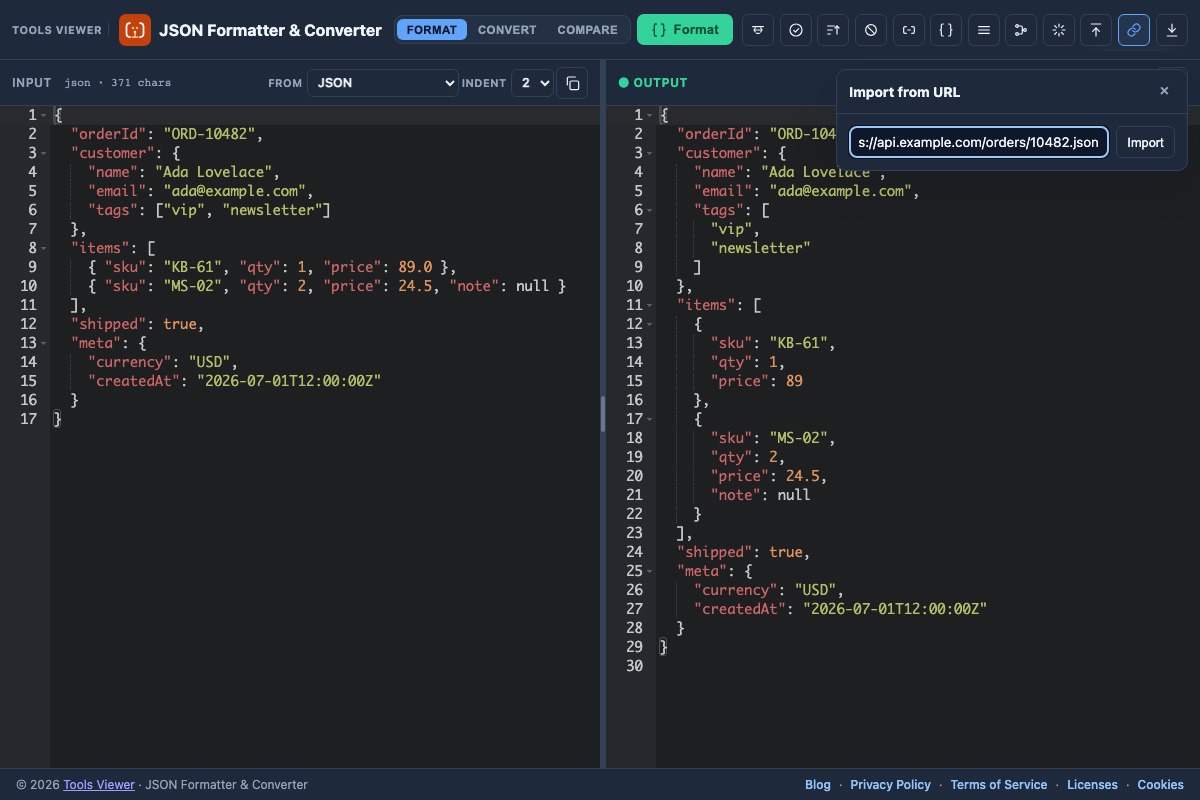The height and width of the screenshot is (800, 1200).
Task: Click the circle-slash toolbar icon
Action: click(x=871, y=30)
